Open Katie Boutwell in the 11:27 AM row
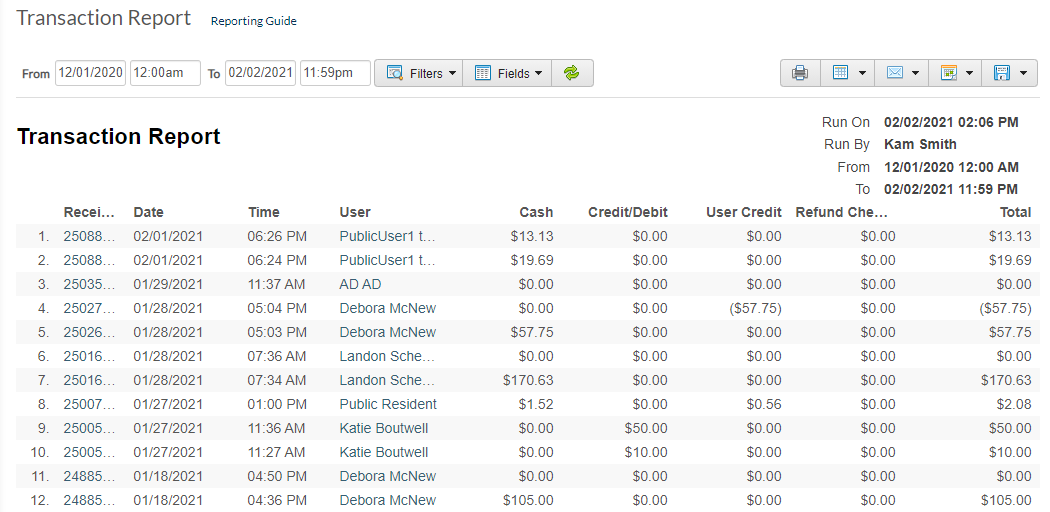Viewport: 1050px width, 512px height. (384, 453)
